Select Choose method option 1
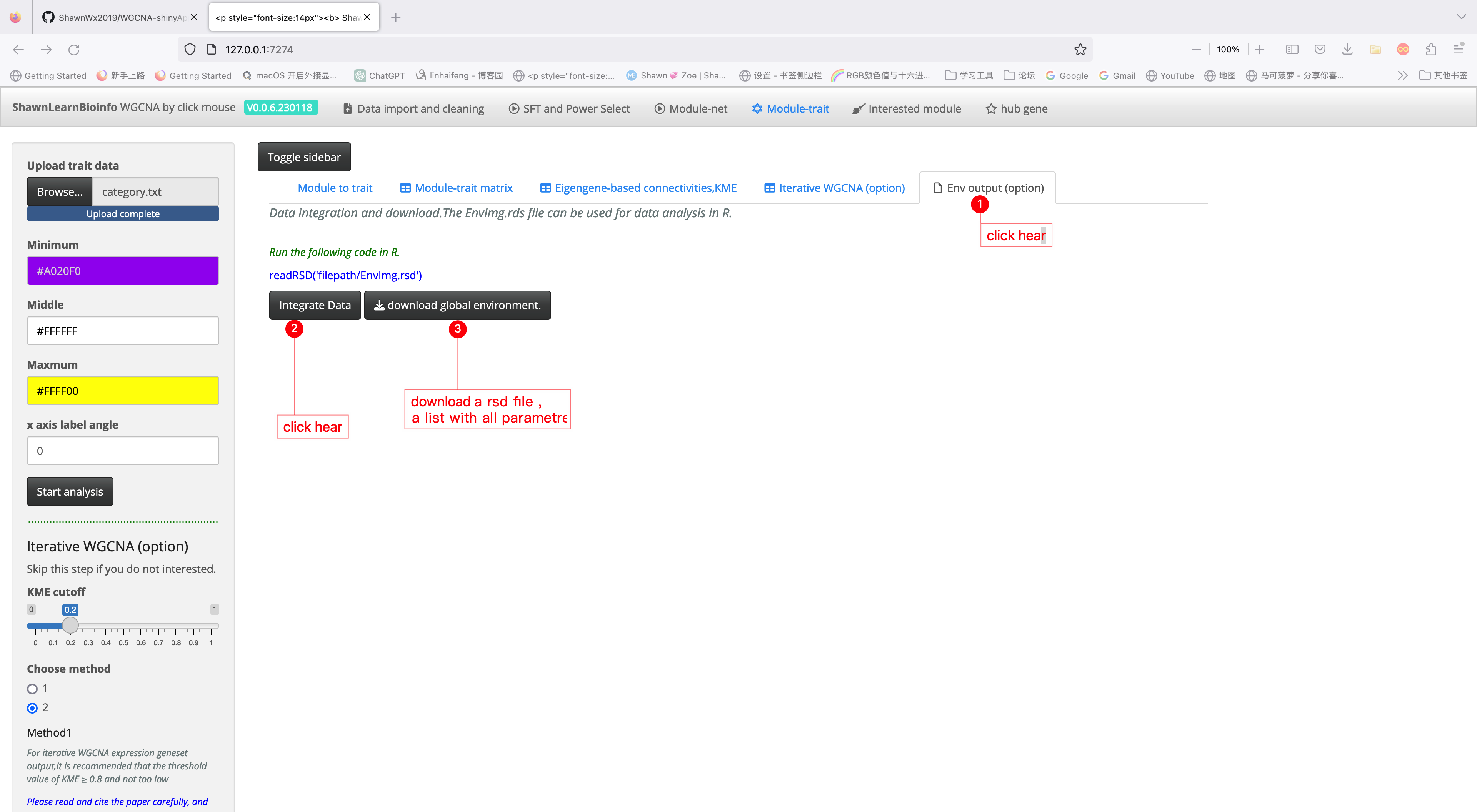The width and height of the screenshot is (1477, 812). click(33, 689)
